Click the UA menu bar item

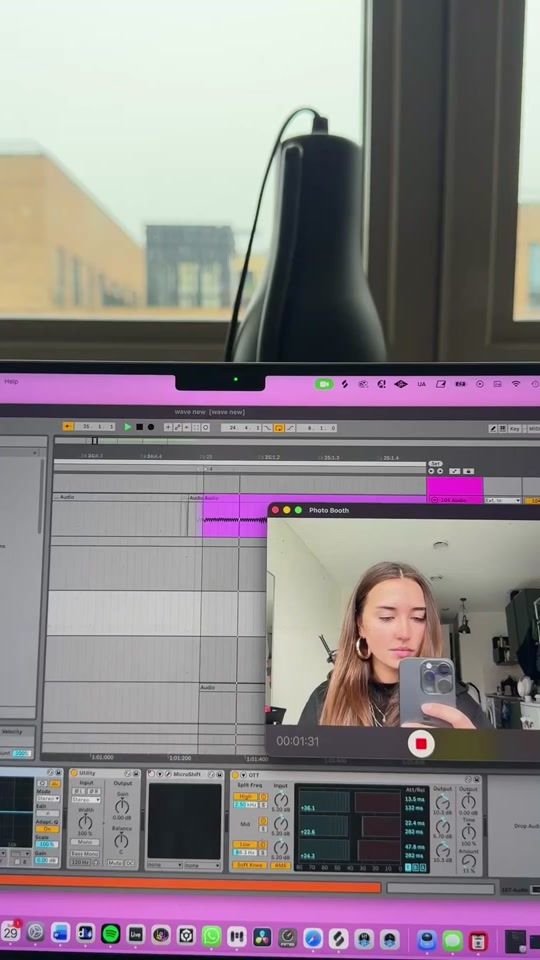pos(421,384)
